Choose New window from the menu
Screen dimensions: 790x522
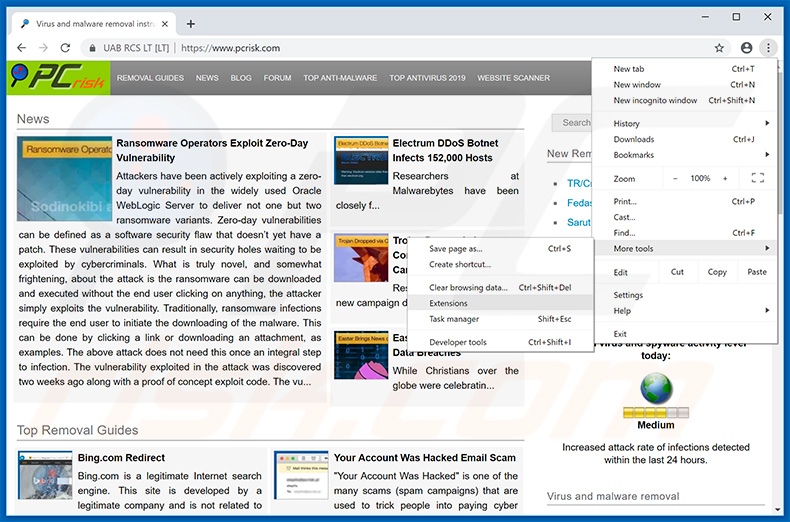[x=684, y=85]
